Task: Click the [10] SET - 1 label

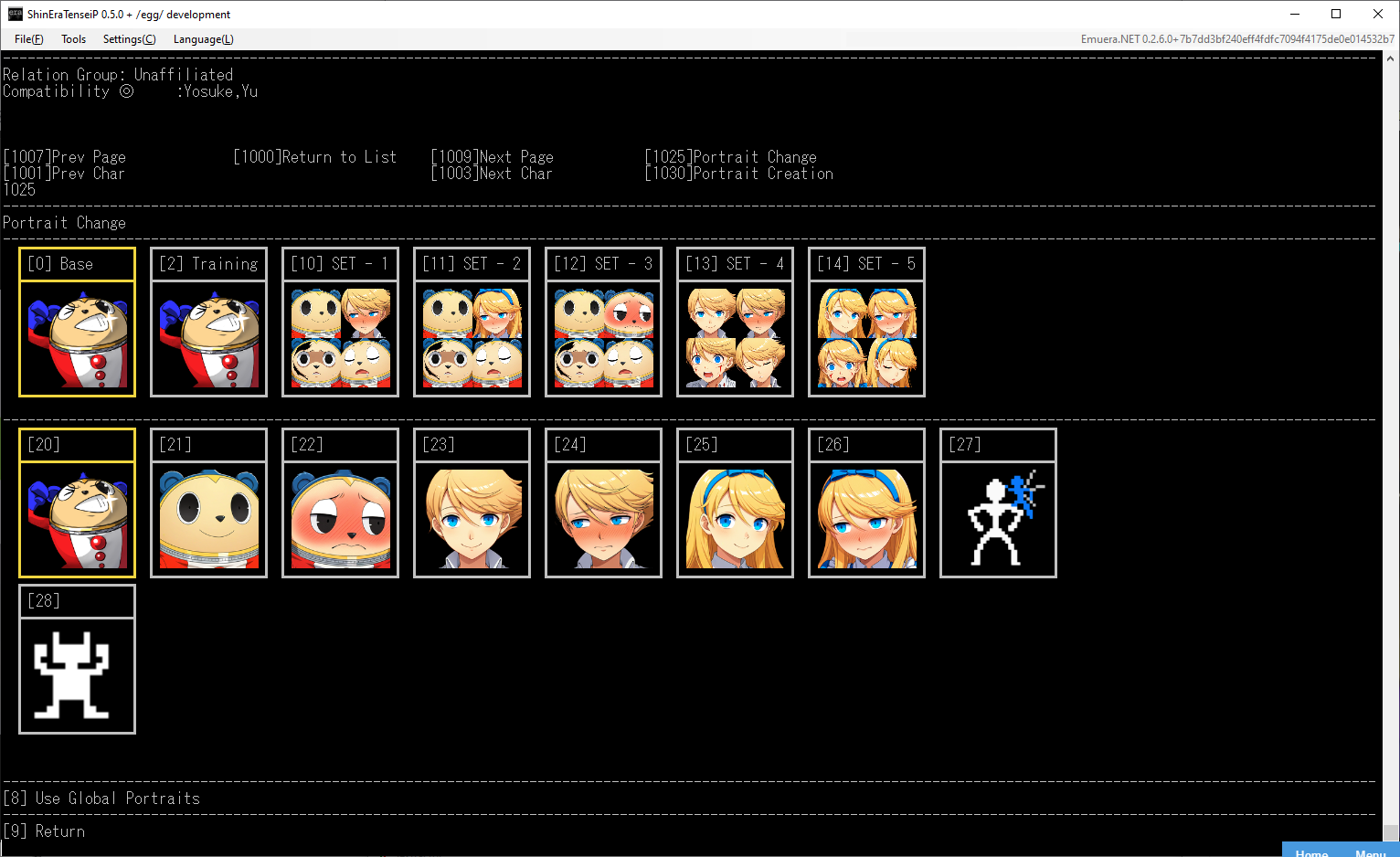Action: click(x=340, y=264)
